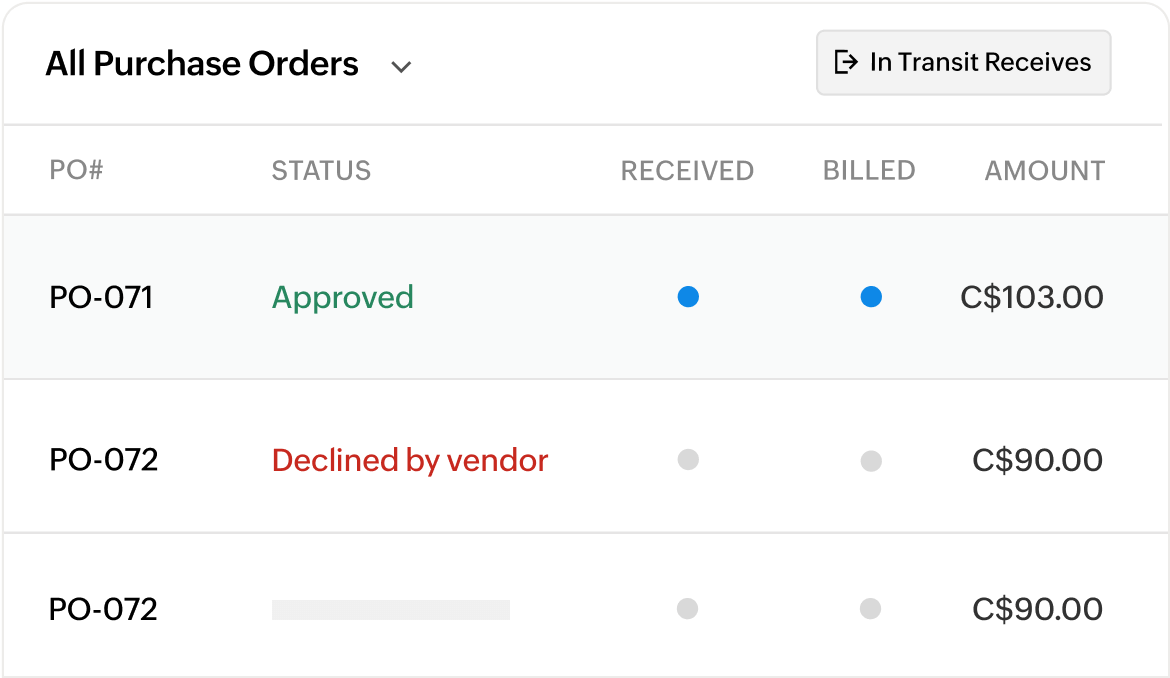This screenshot has height=678, width=1170.
Task: Sort by the STATUS column header
Action: tap(321, 170)
